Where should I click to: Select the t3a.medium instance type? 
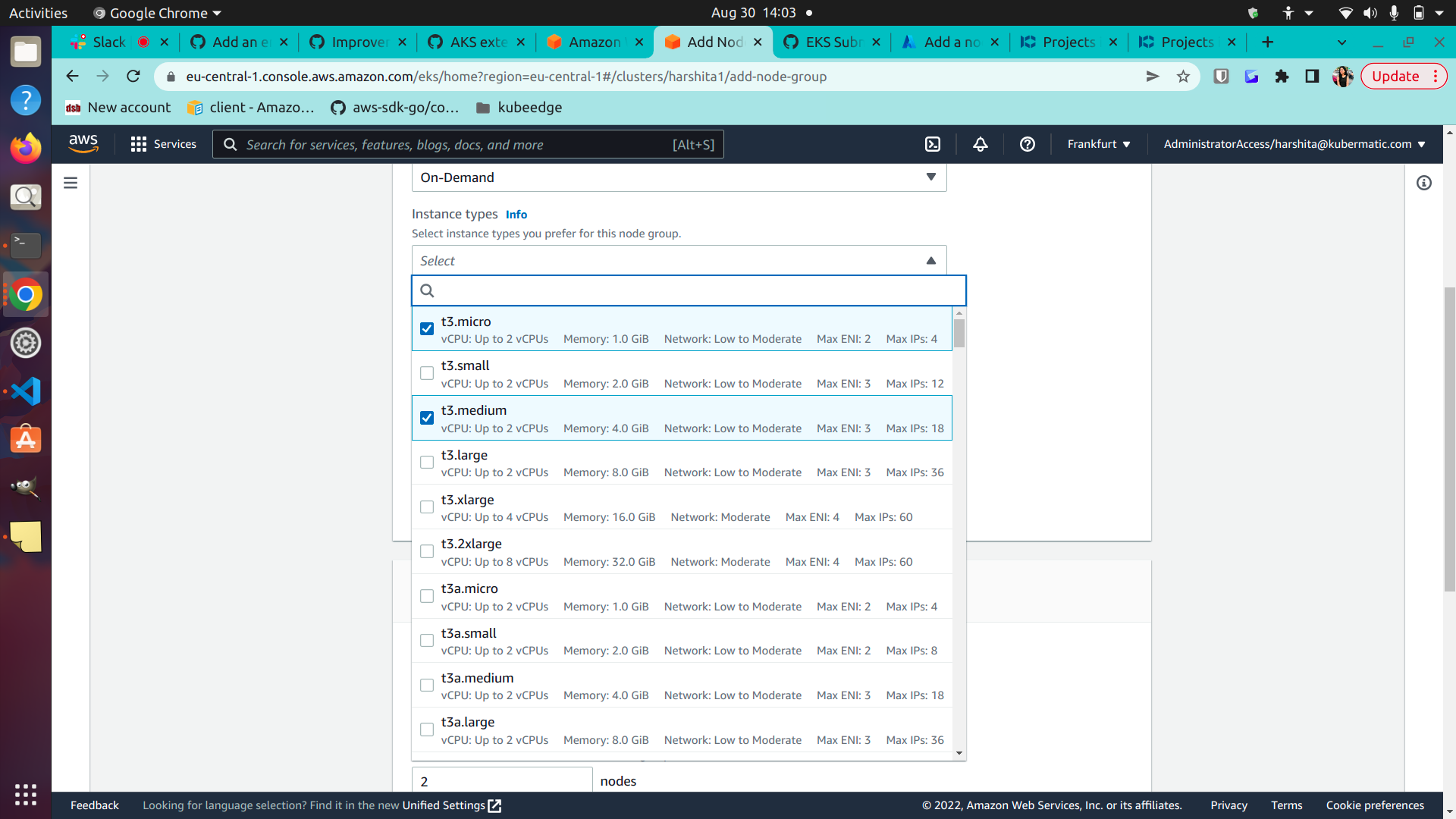coord(427,685)
